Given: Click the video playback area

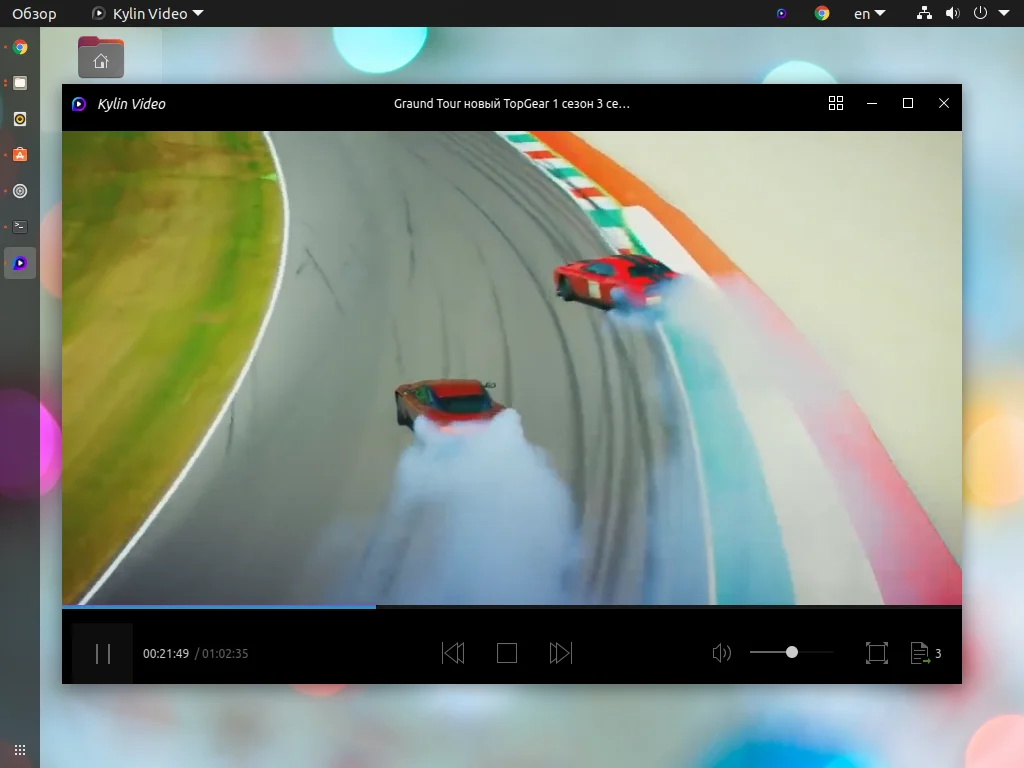Looking at the screenshot, I should [x=512, y=368].
